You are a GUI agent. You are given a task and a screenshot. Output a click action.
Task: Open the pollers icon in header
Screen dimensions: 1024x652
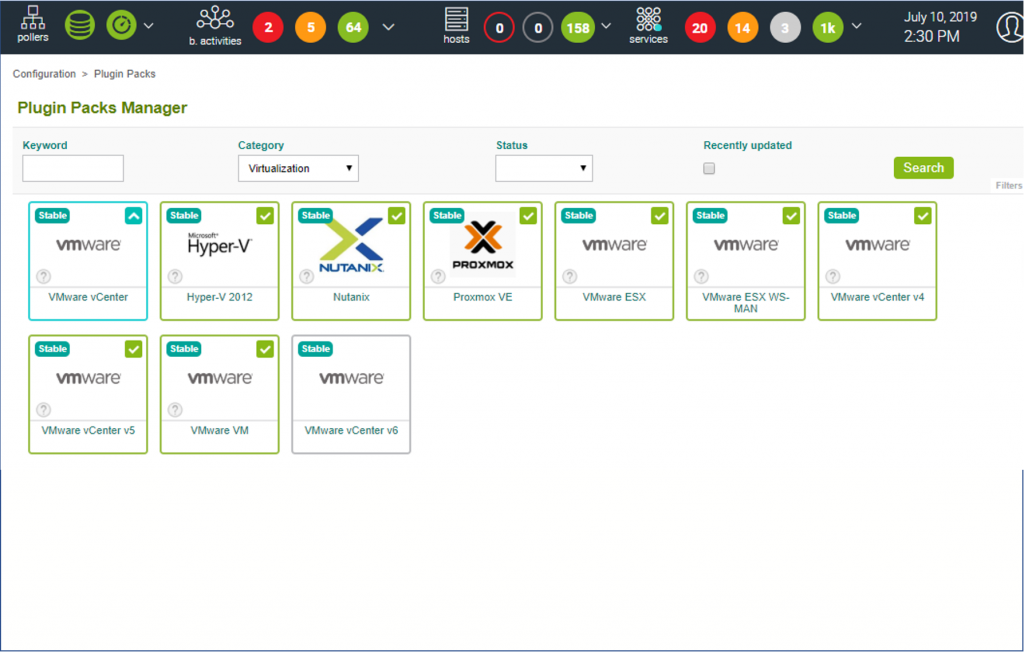[33, 24]
